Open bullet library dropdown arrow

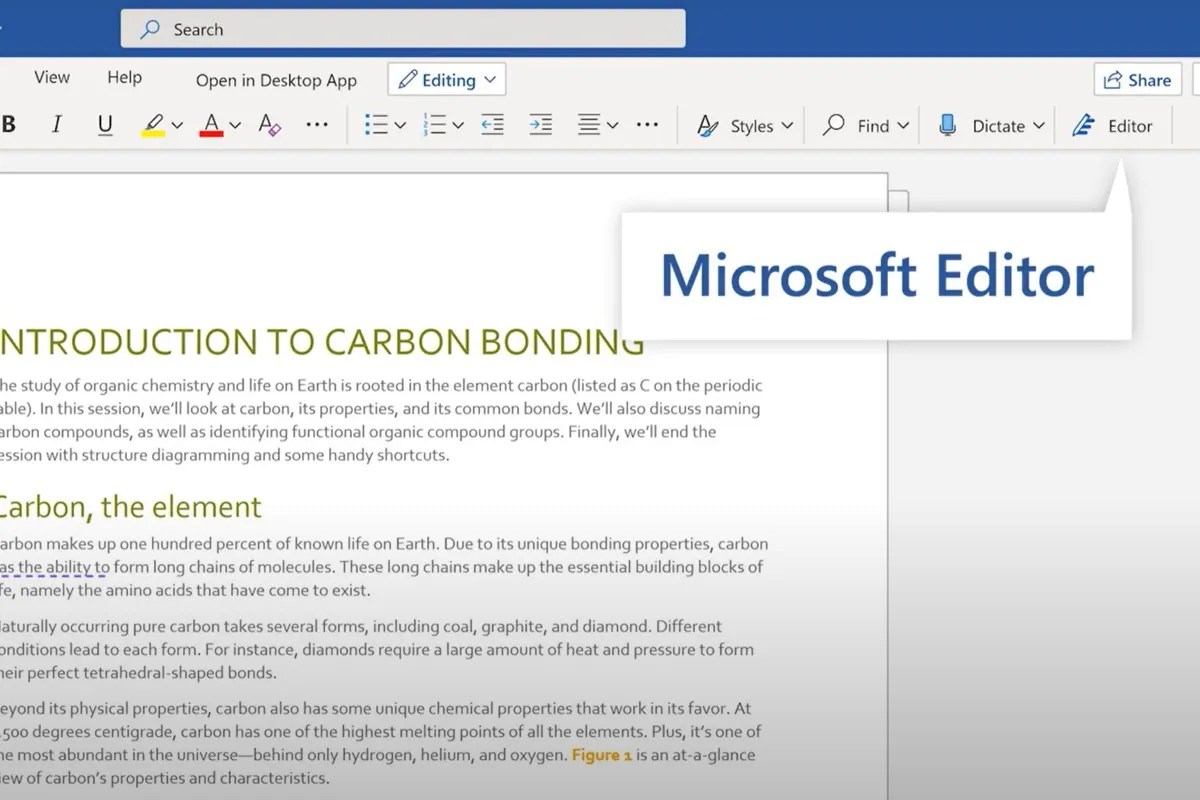pyautogui.click(x=400, y=126)
